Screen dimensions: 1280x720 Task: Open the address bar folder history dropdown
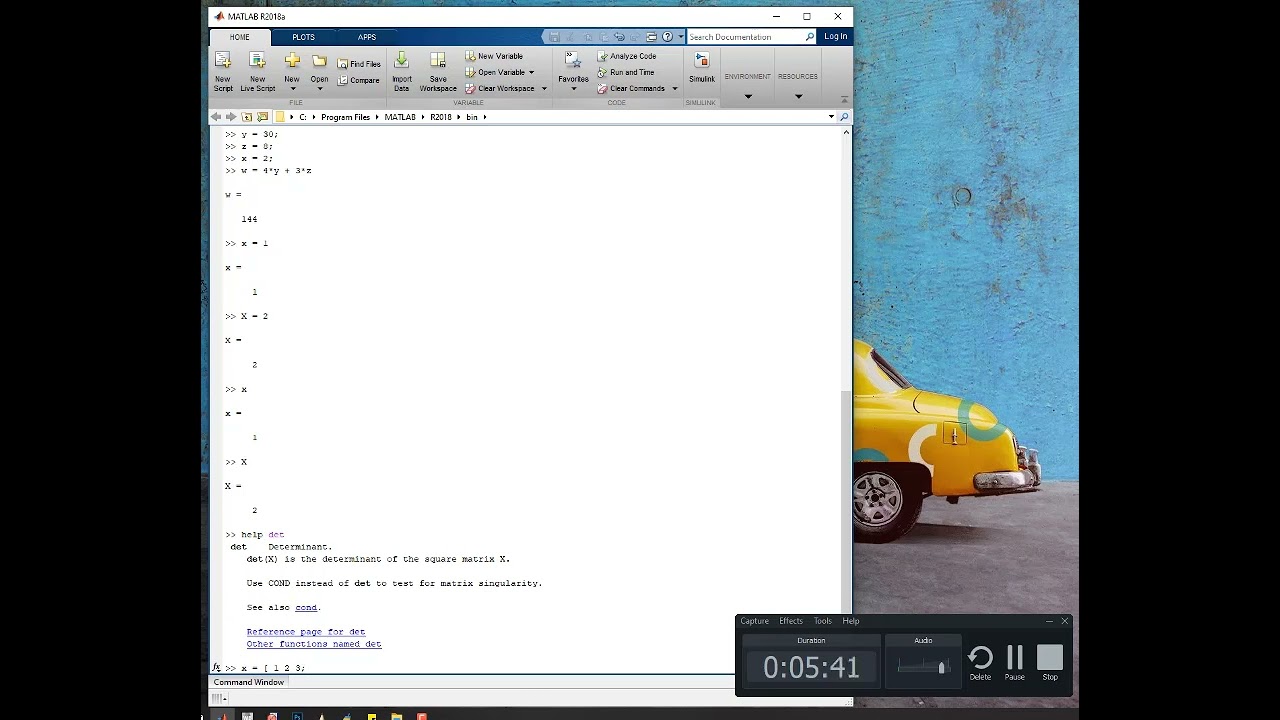[831, 117]
